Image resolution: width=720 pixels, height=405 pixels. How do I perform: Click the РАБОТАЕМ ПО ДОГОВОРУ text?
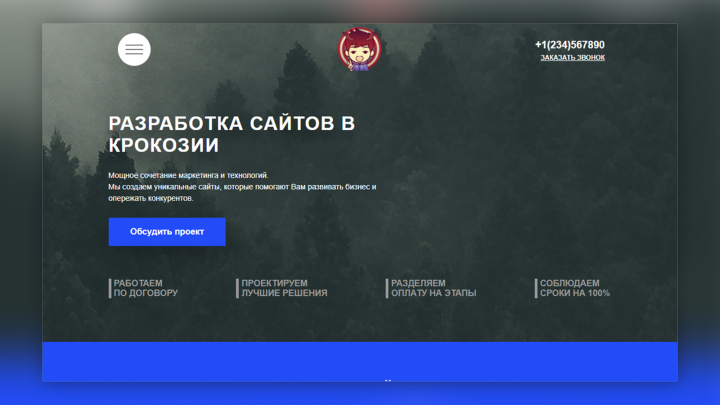pos(146,288)
